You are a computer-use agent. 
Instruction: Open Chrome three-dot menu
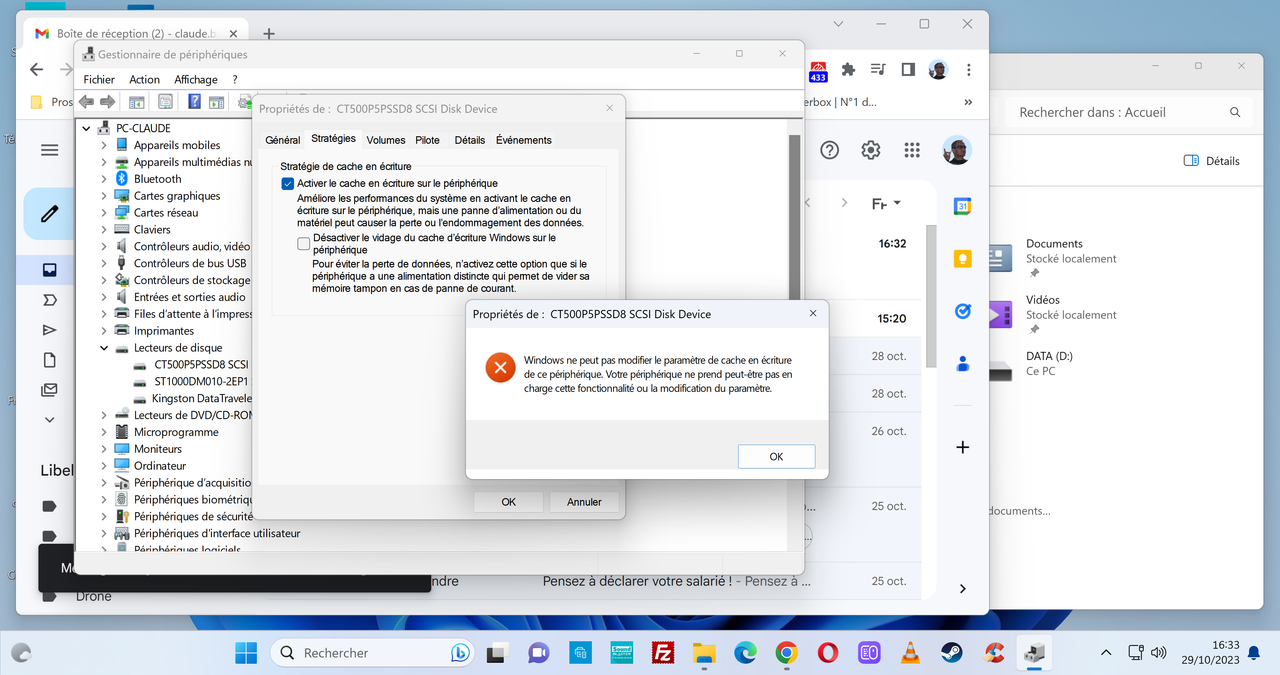[x=968, y=70]
